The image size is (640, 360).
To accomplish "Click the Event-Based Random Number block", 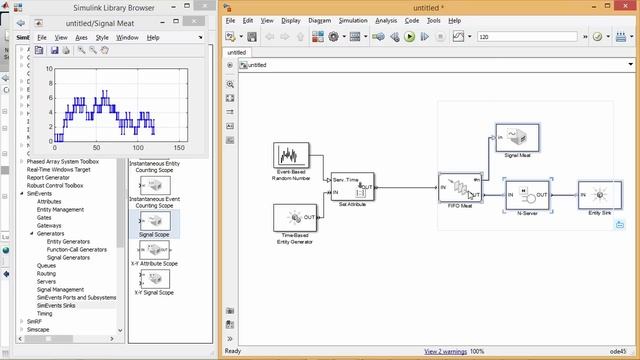I will pos(291,155).
